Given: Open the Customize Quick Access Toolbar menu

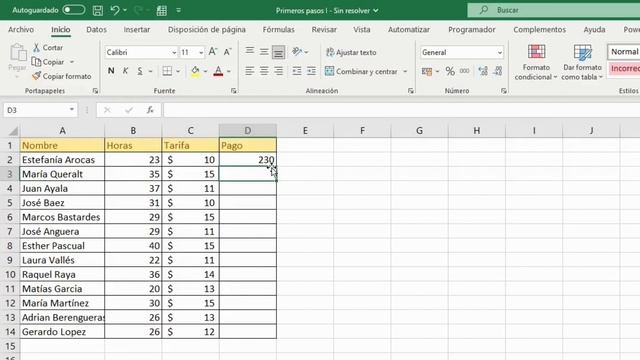Looking at the screenshot, I should point(178,10).
